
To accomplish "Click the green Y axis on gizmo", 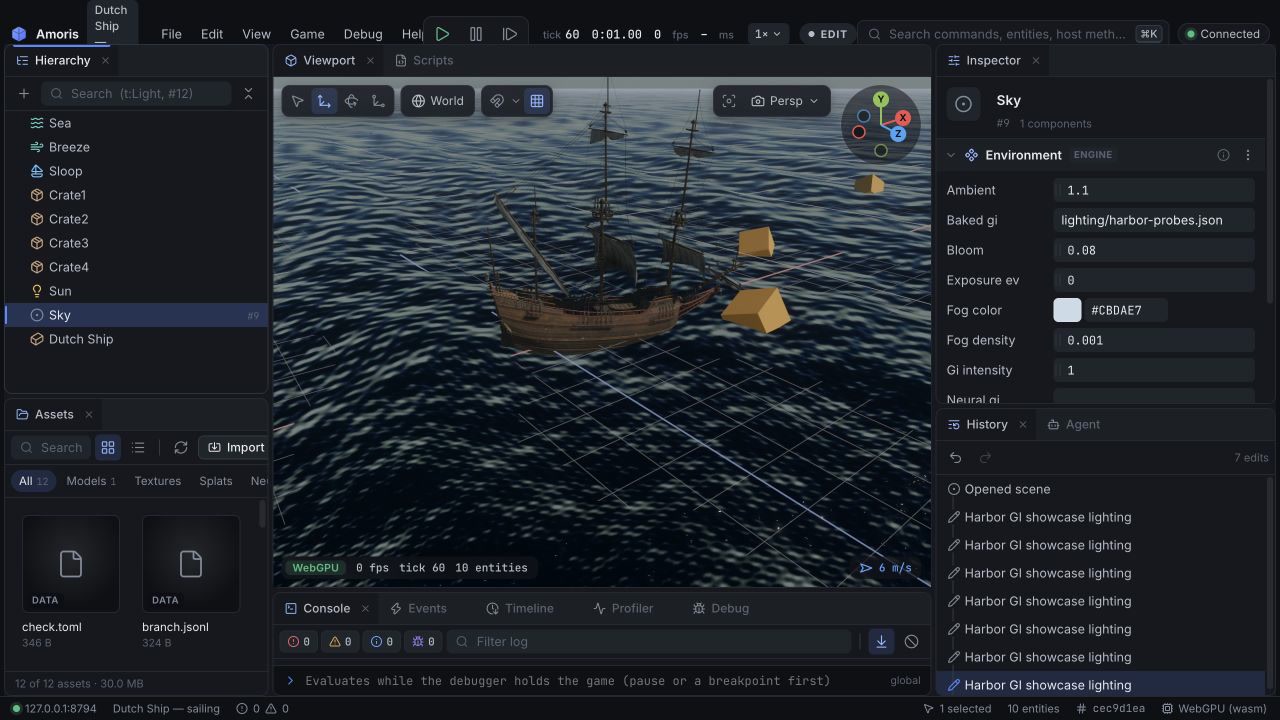I will [880, 99].
